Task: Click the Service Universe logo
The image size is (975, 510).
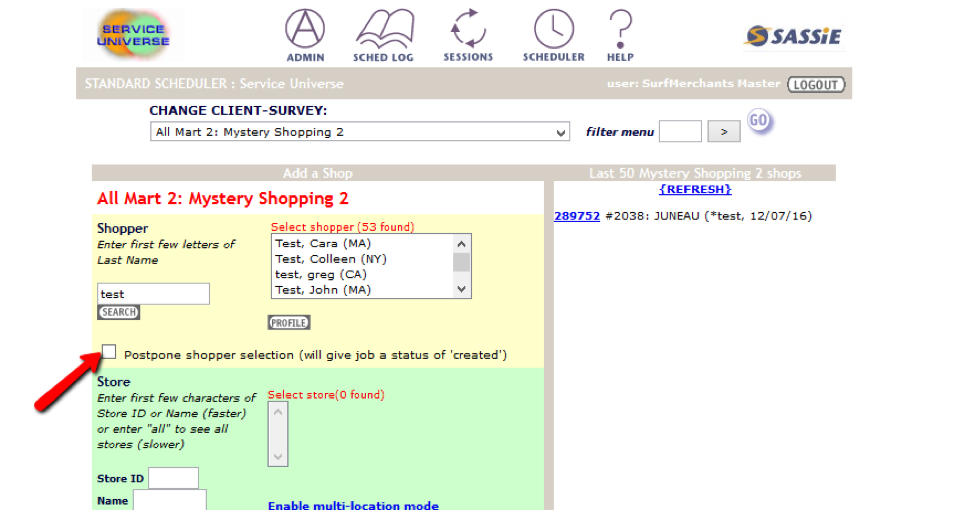Action: [x=134, y=35]
